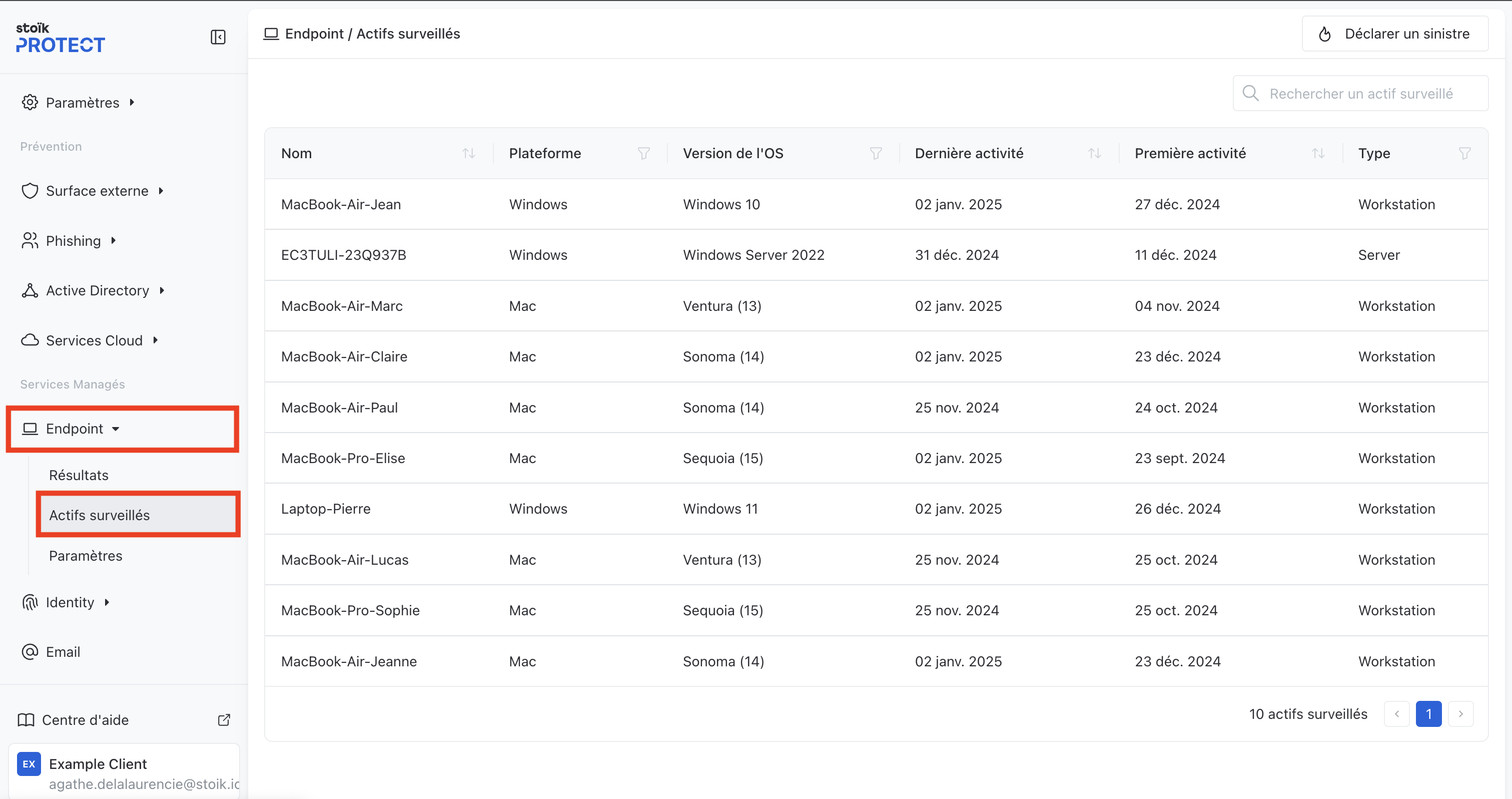Viewport: 1512px width, 799px height.
Task: Sort table by Nom column
Action: tap(468, 153)
